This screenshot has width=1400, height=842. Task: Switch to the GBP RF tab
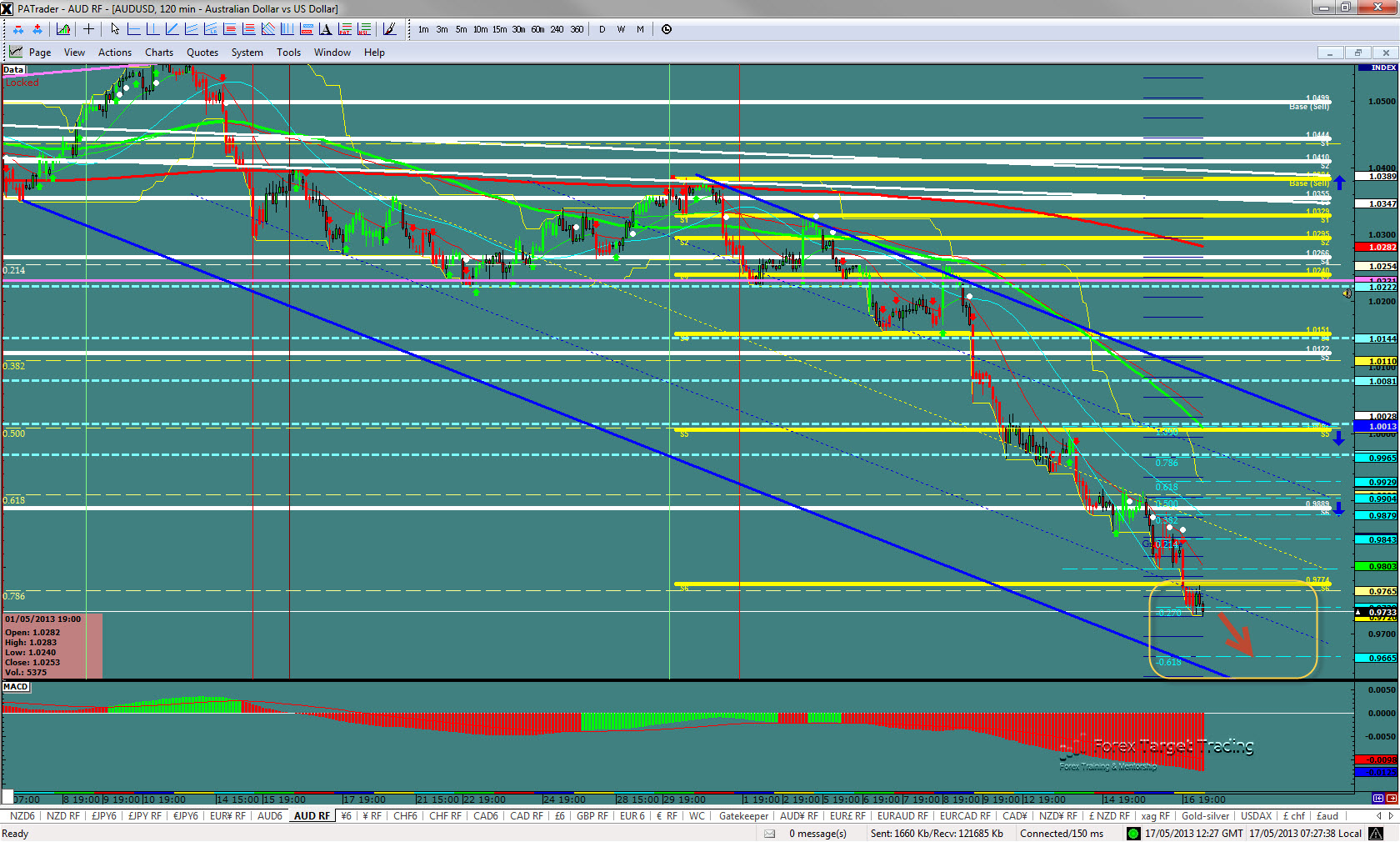(x=592, y=816)
